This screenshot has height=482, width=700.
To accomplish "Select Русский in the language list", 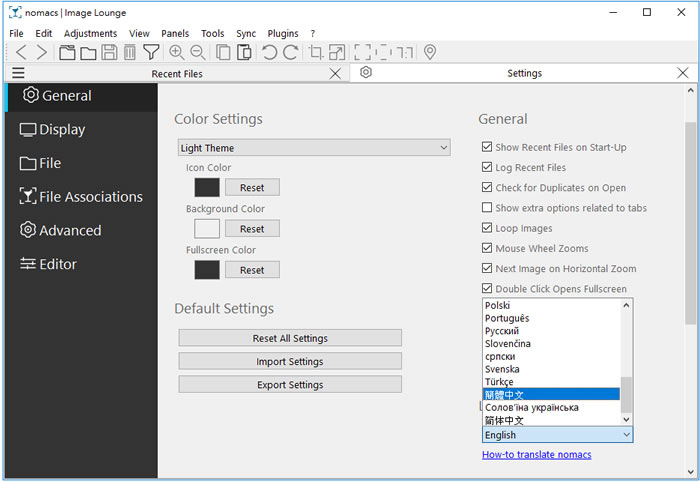I will click(551, 331).
